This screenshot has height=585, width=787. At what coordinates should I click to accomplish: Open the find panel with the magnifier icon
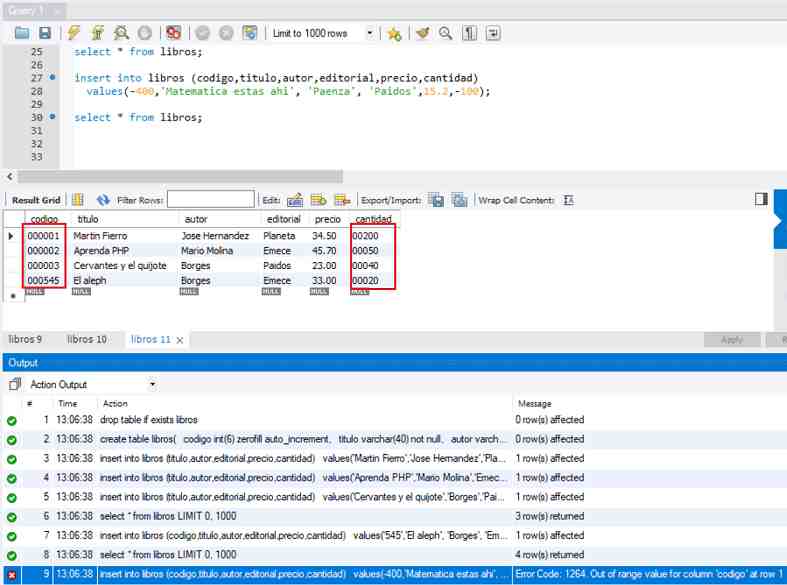(445, 33)
